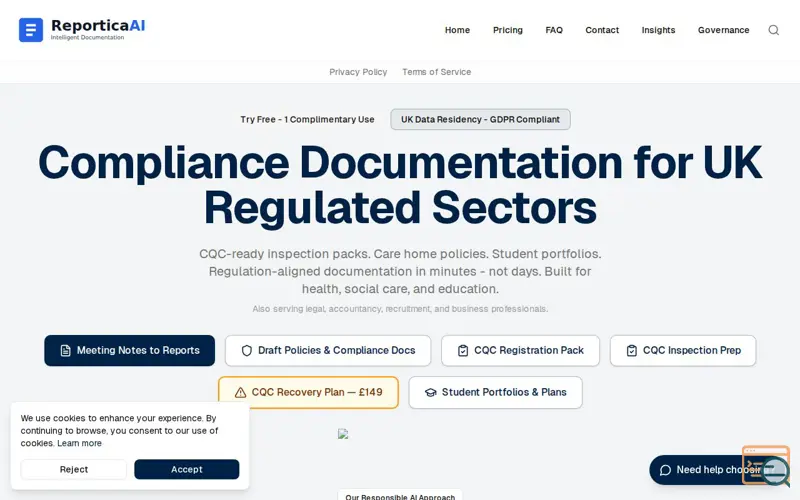Click the shield icon on Draft Policies button
The width and height of the screenshot is (800, 500).
[x=246, y=351]
